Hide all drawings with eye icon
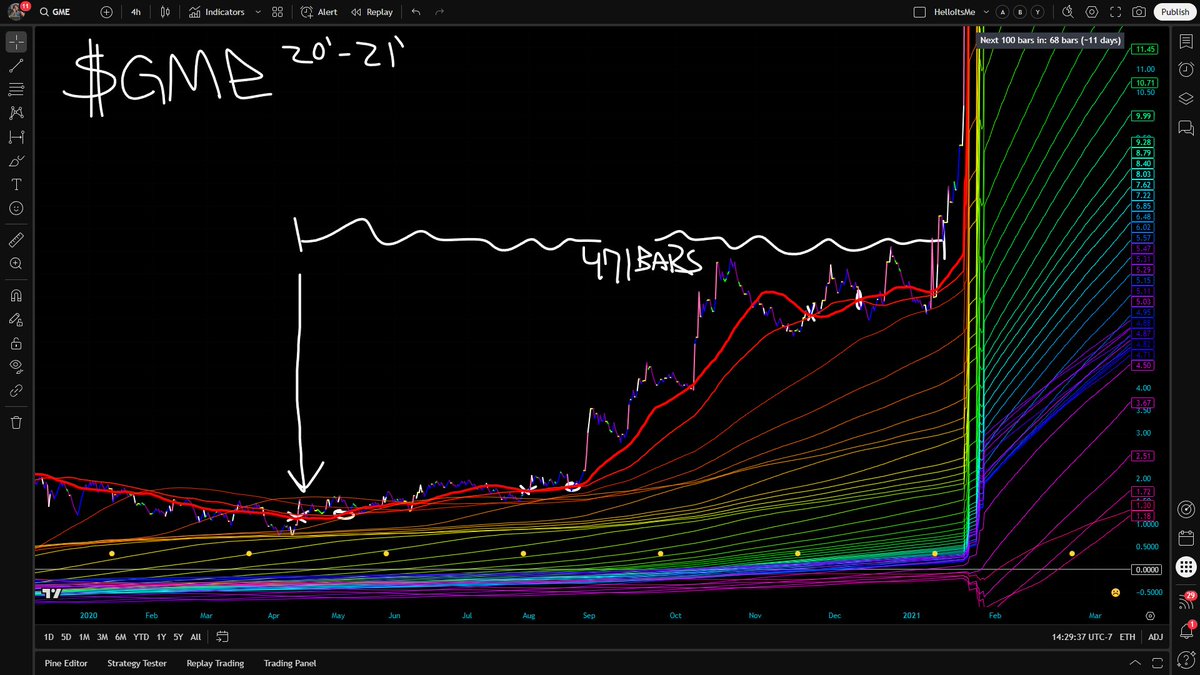 click(x=16, y=367)
